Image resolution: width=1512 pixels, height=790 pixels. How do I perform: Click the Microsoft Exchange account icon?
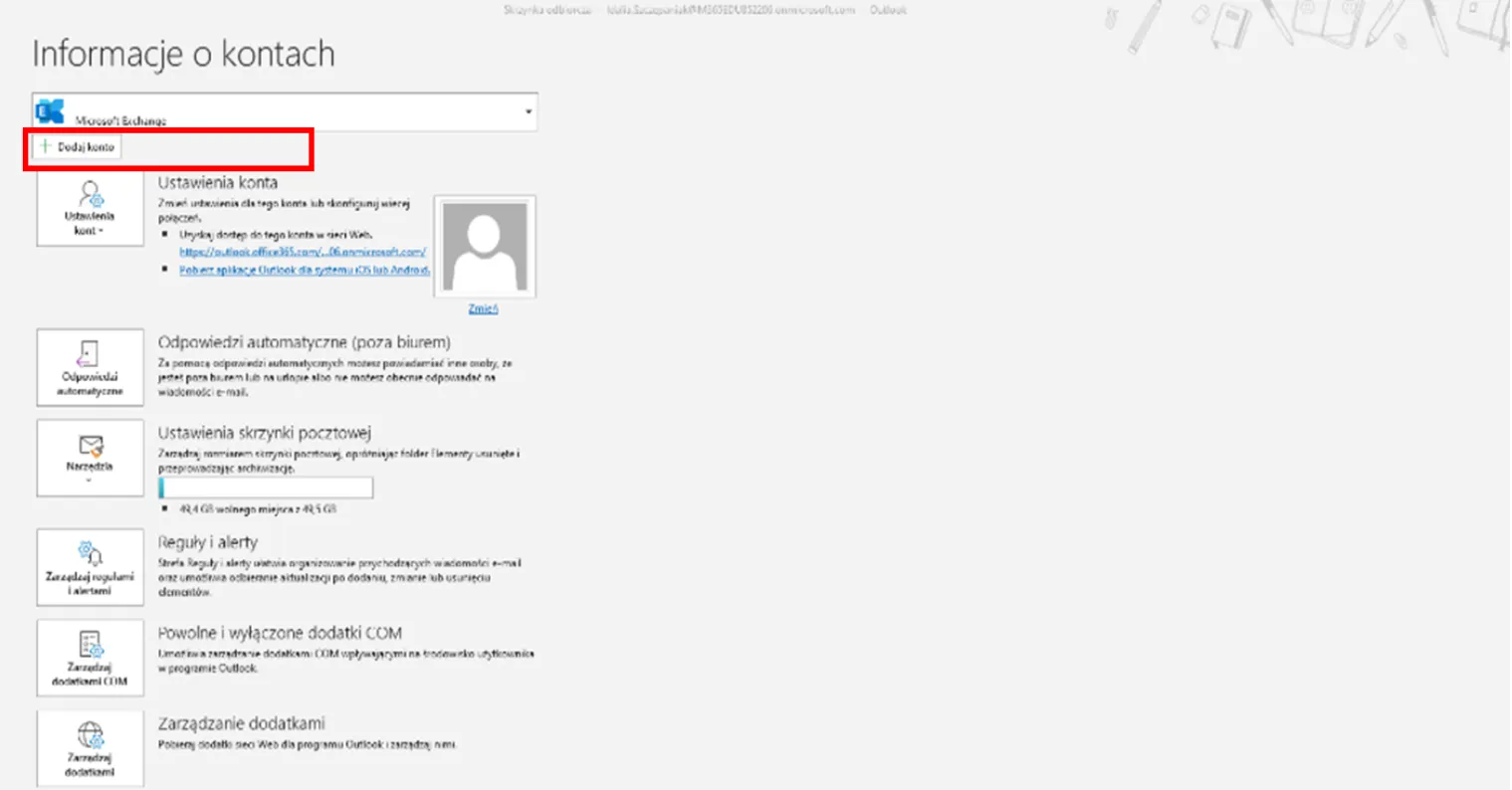(50, 111)
